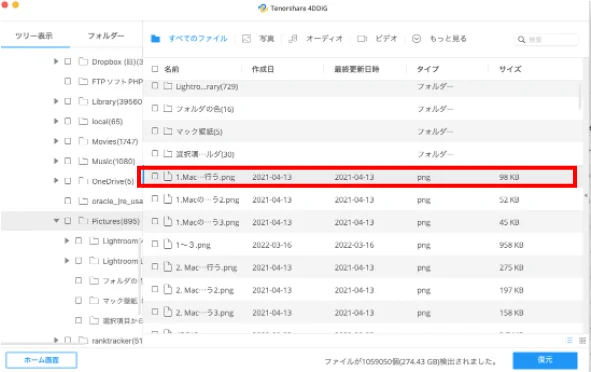Check the FTPソフト PHP tree checkbox
Viewport: 591px width, 372px height.
click(68, 81)
